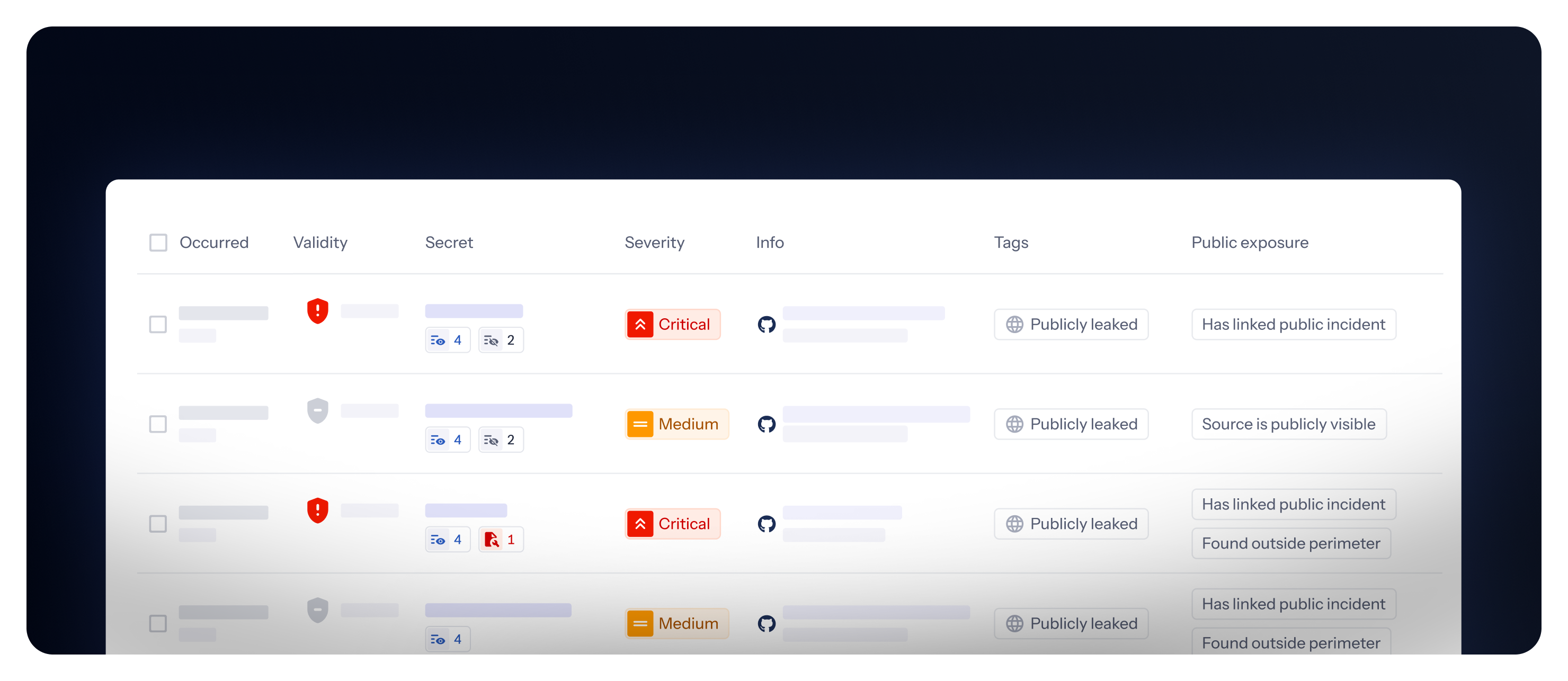Image resolution: width=1568 pixels, height=681 pixels.
Task: Click GitHub icon in first Critical row
Action: 767,325
